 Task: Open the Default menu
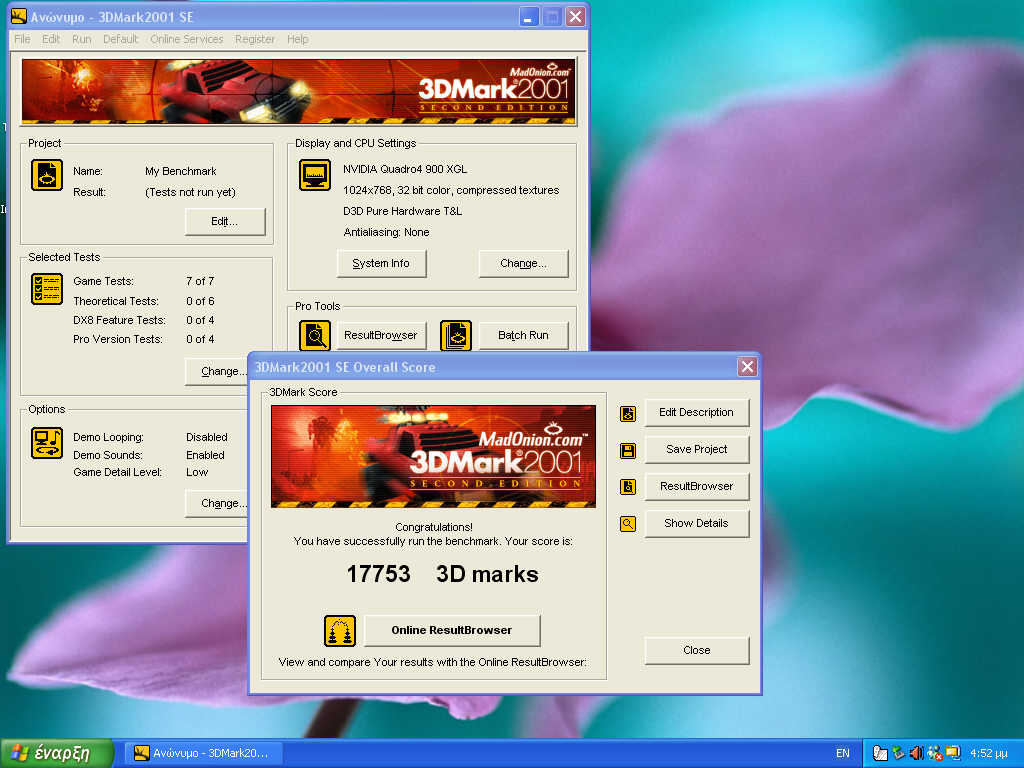(x=121, y=39)
